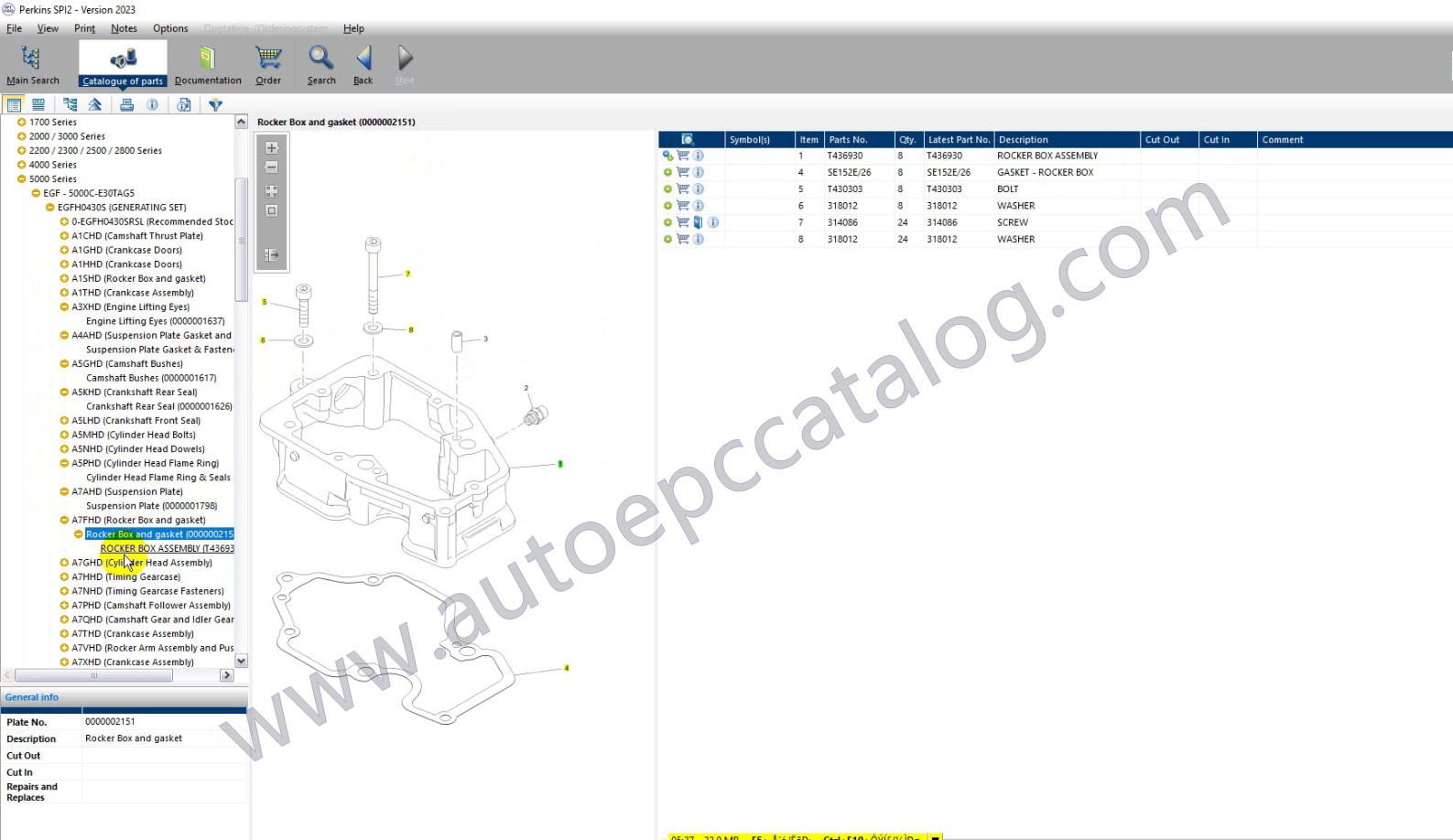Expand the 1700 Series node
1453x840 pixels.
pyautogui.click(x=21, y=122)
